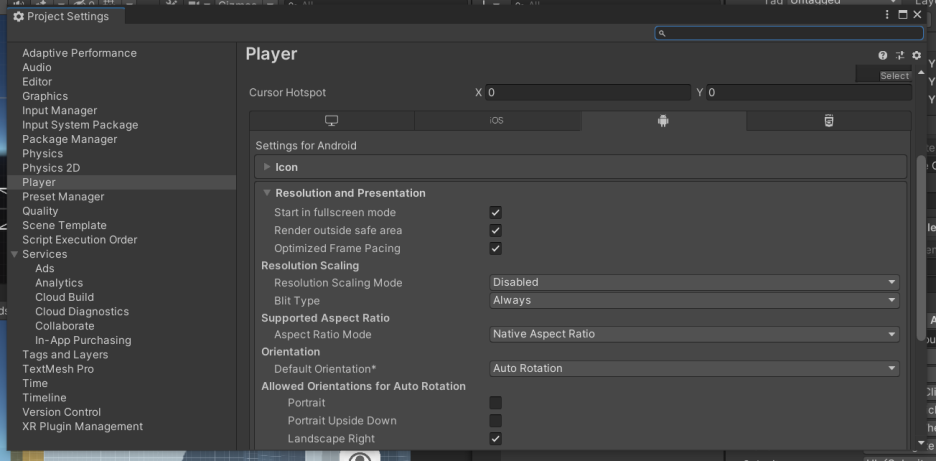Focus the Project Settings search box

coord(789,33)
